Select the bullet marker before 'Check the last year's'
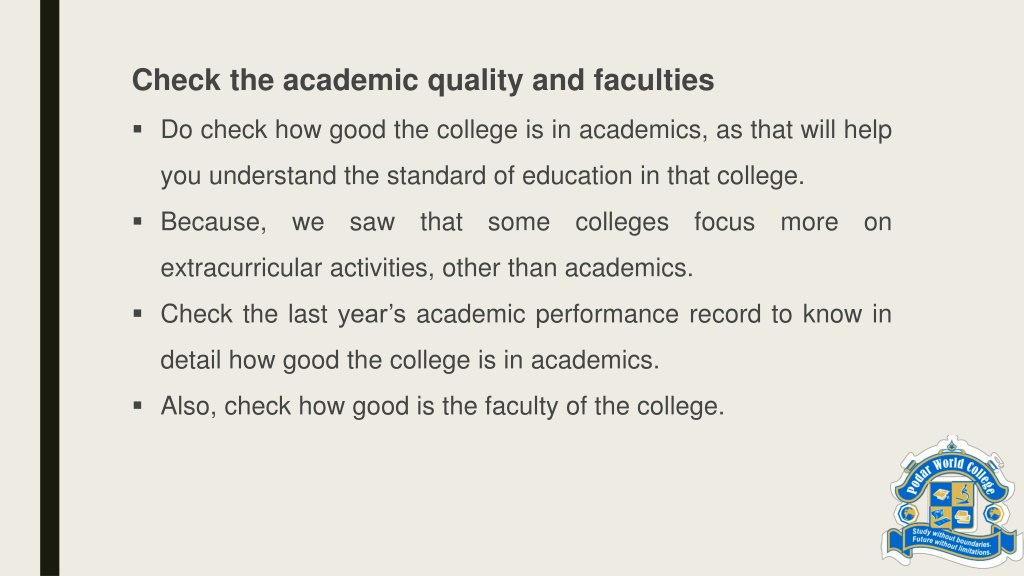This screenshot has width=1024, height=576. (137, 313)
